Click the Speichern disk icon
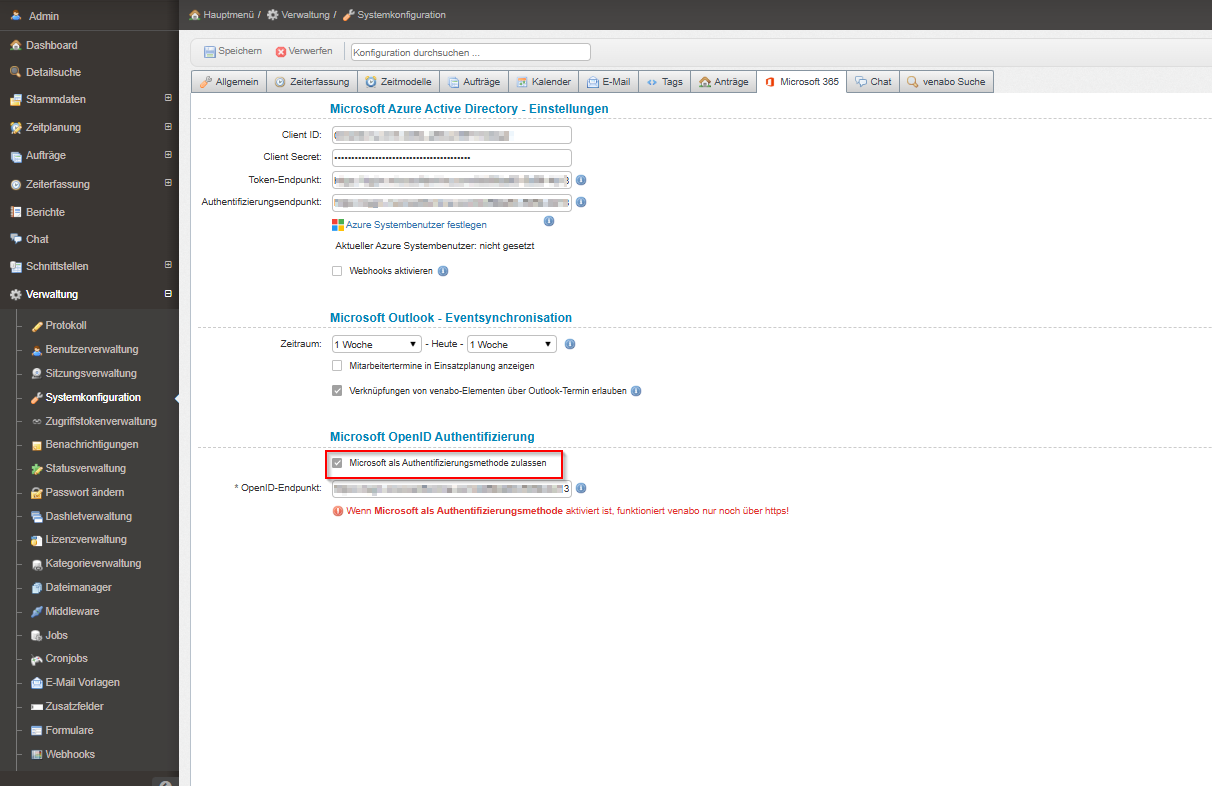The image size is (1212, 786). pos(210,52)
